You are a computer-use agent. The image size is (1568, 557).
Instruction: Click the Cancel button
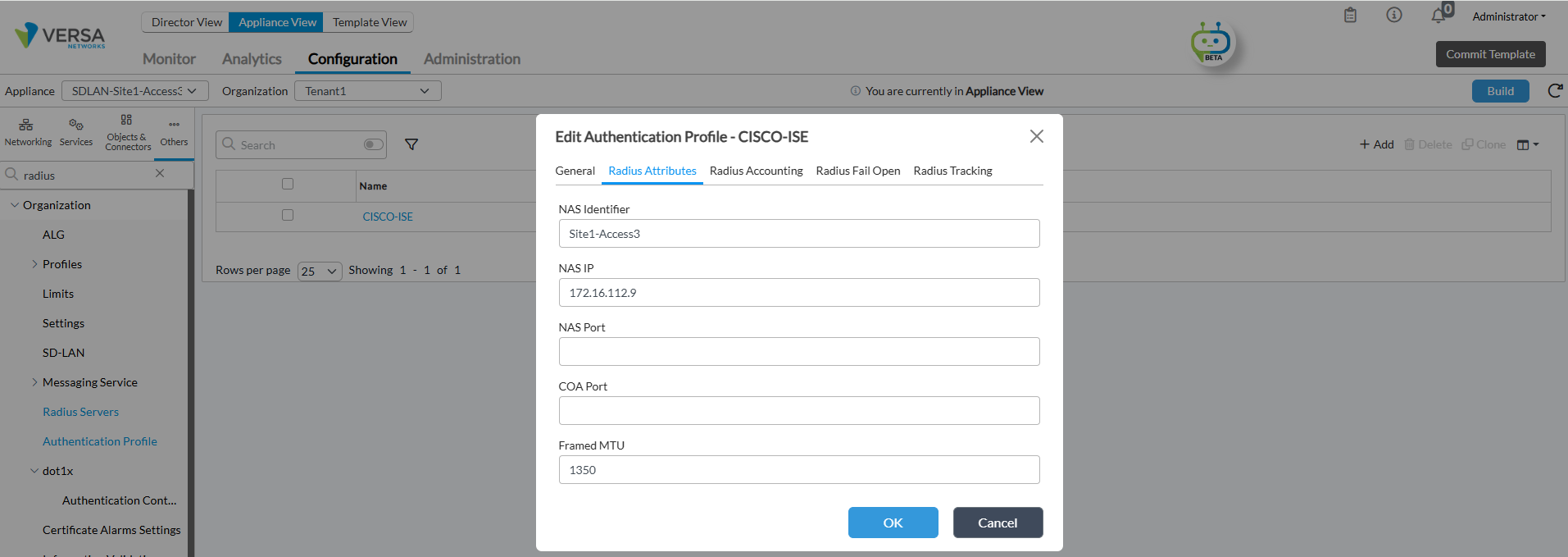click(x=998, y=523)
